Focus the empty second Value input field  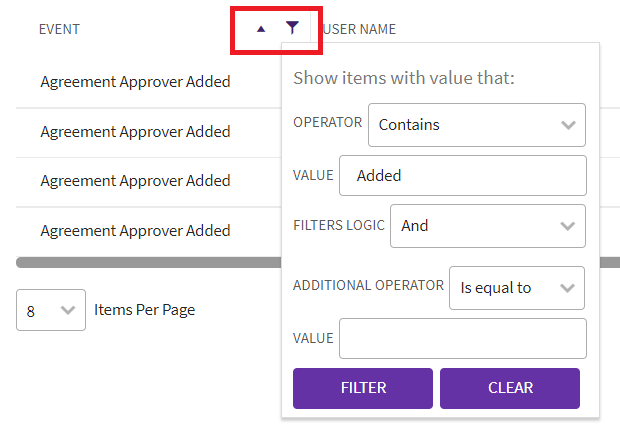click(x=462, y=338)
